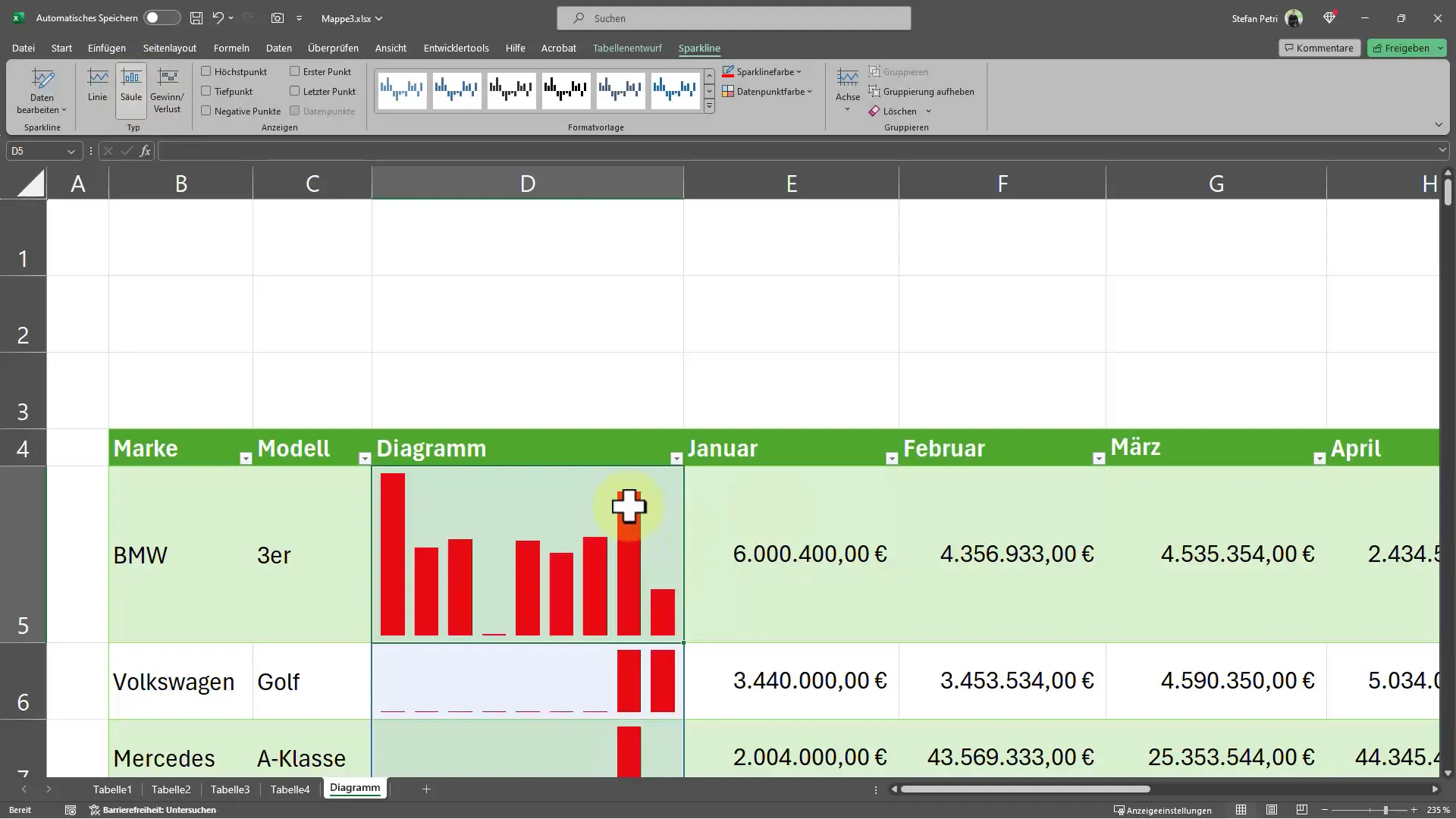Click the Kommentare button

click(1319, 48)
